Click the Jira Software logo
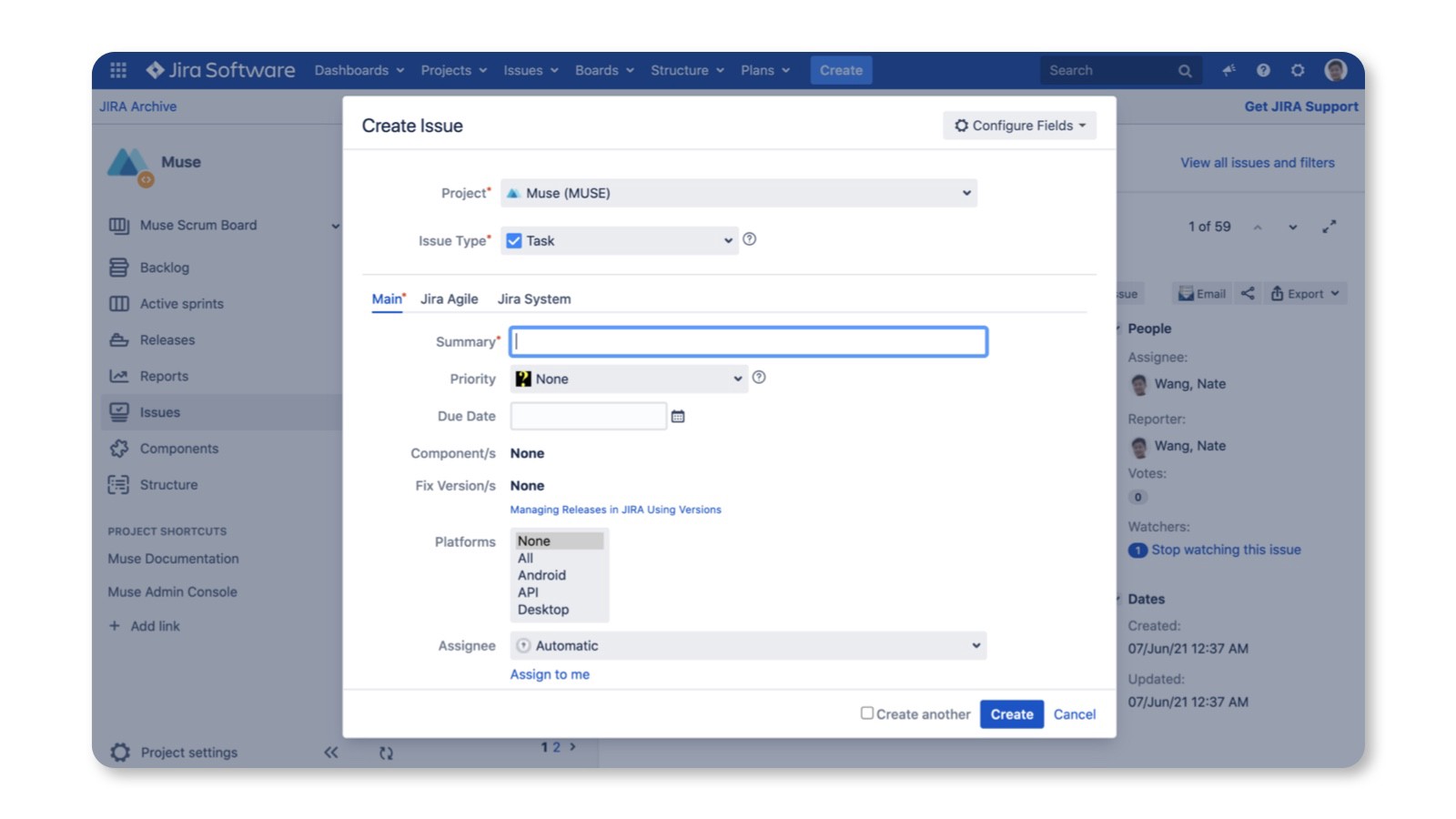 click(x=220, y=70)
